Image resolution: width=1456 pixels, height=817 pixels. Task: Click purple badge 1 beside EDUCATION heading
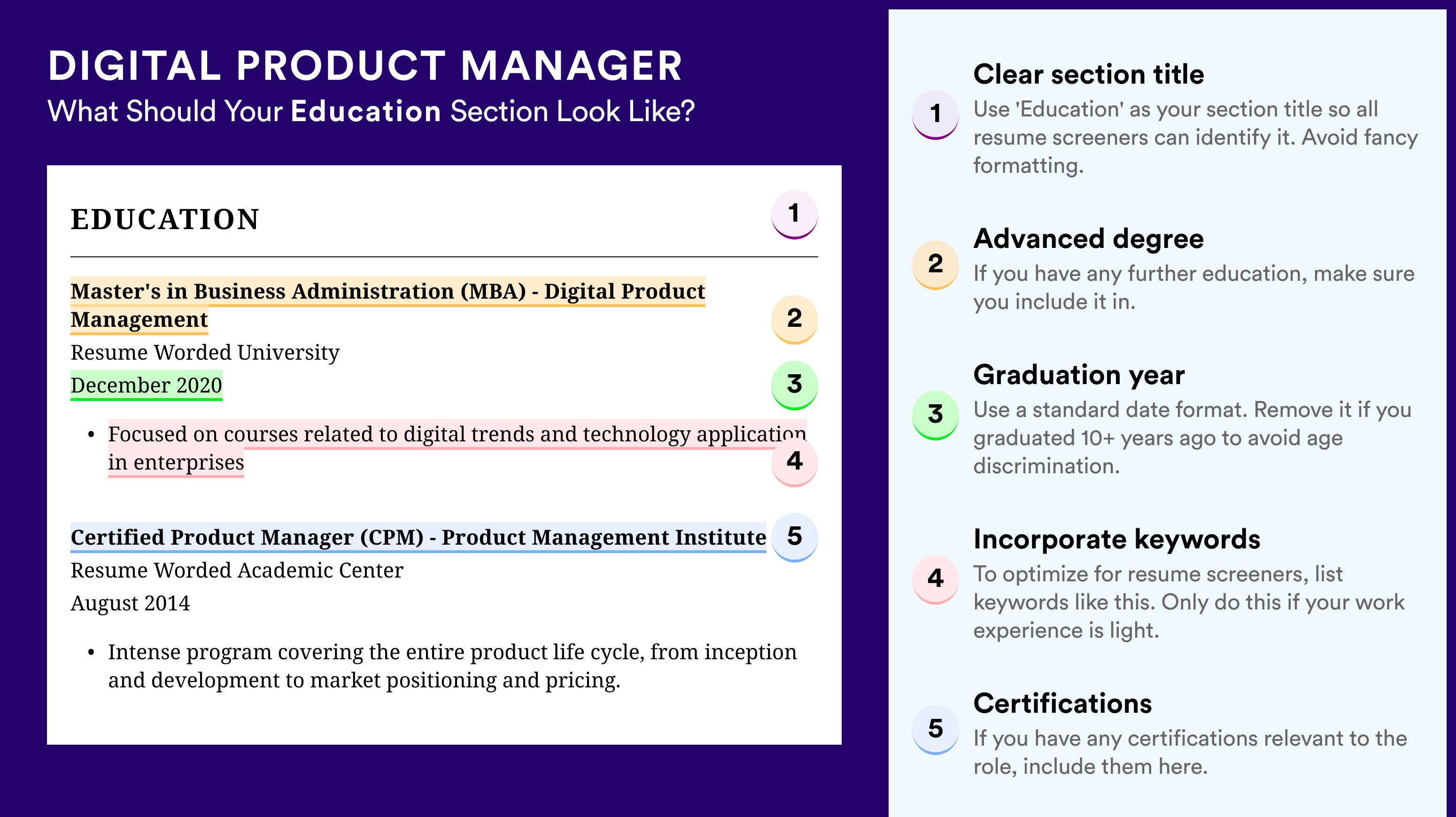click(x=794, y=214)
